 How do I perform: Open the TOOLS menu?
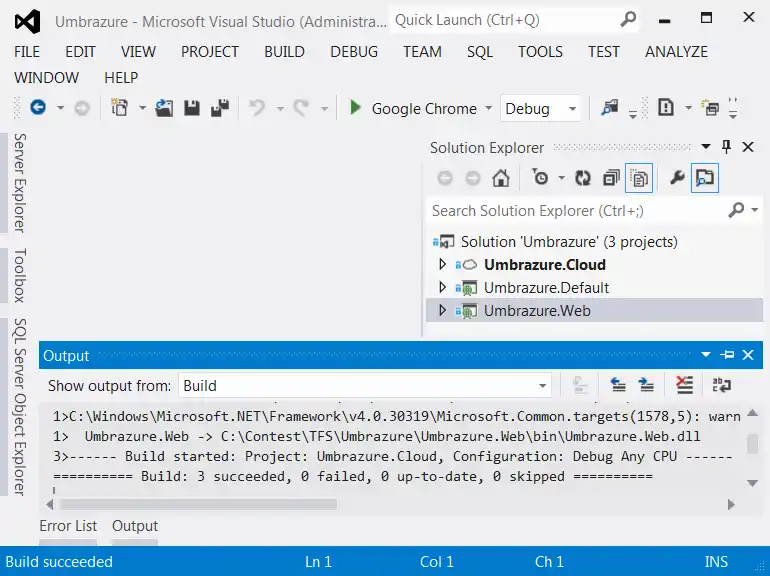click(540, 52)
